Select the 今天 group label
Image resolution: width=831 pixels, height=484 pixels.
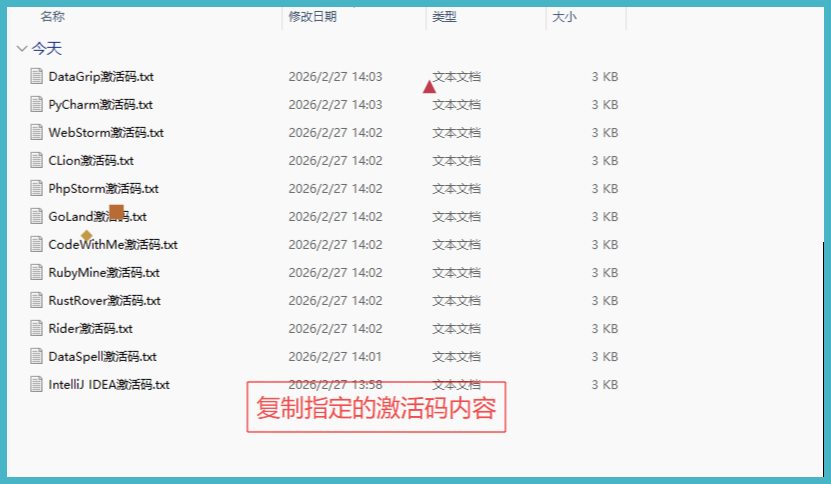click(x=47, y=49)
